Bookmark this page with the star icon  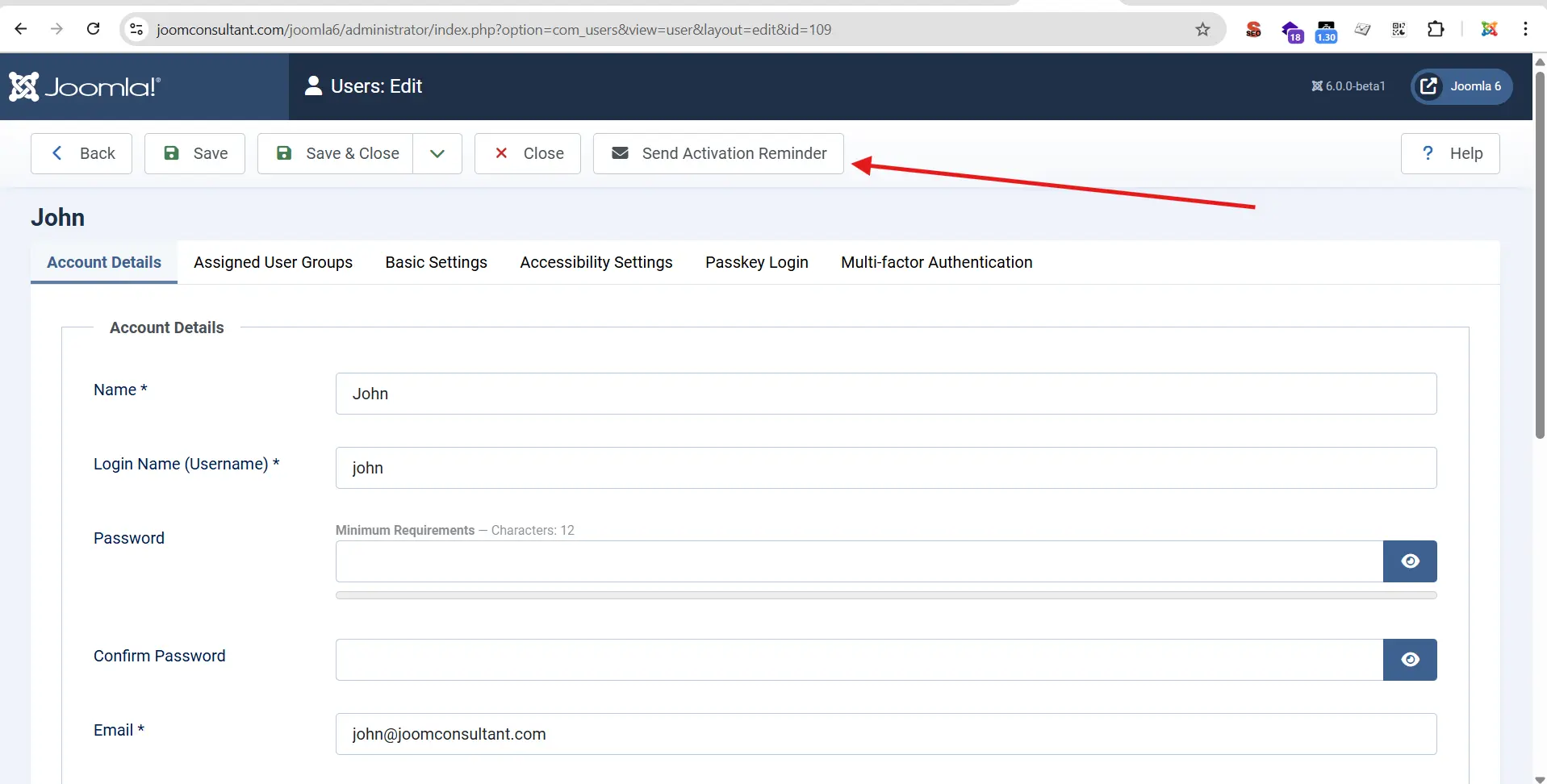[1202, 30]
